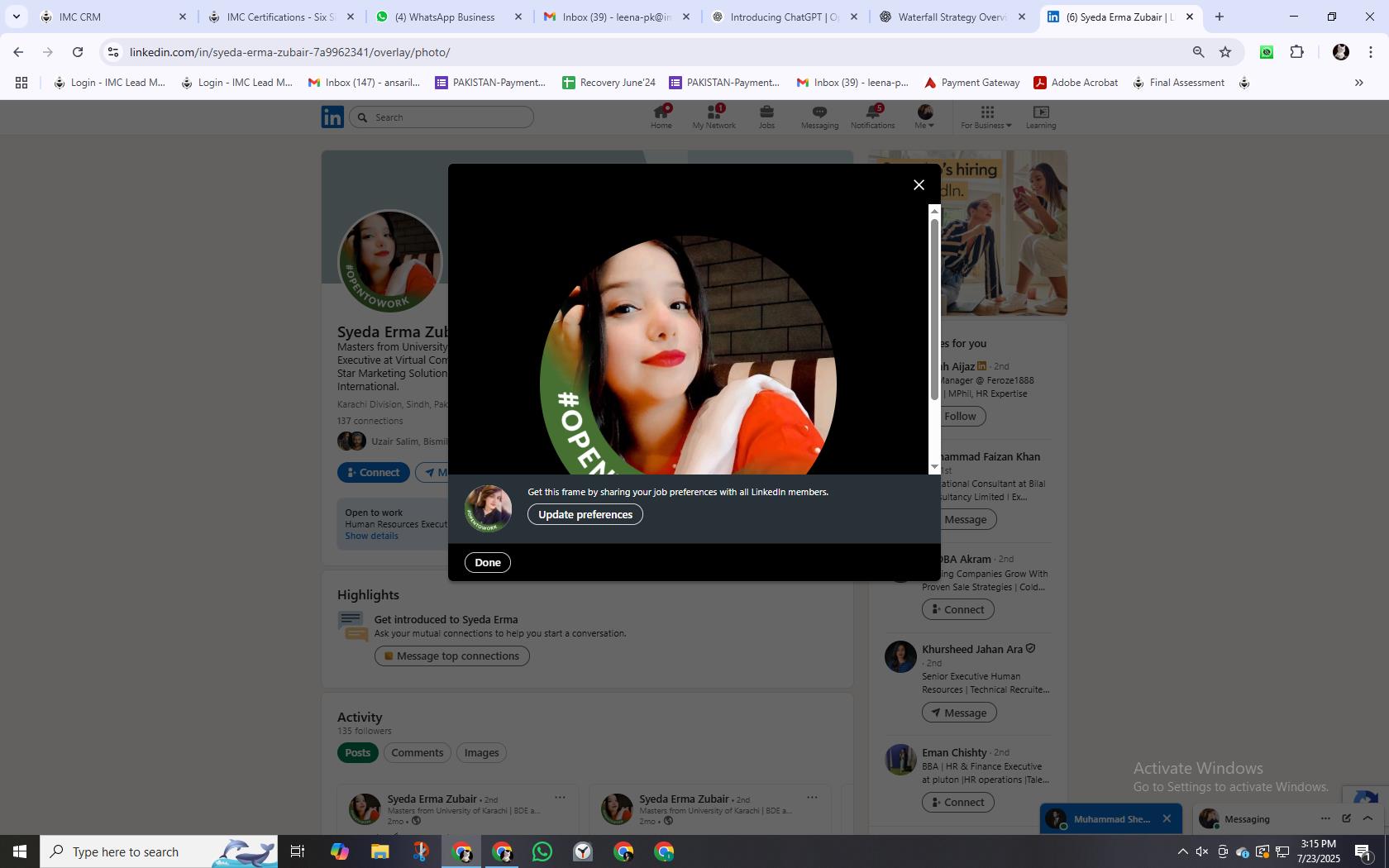Click the taskbar search box
Viewport: 1389px width, 868px height.
click(159, 851)
